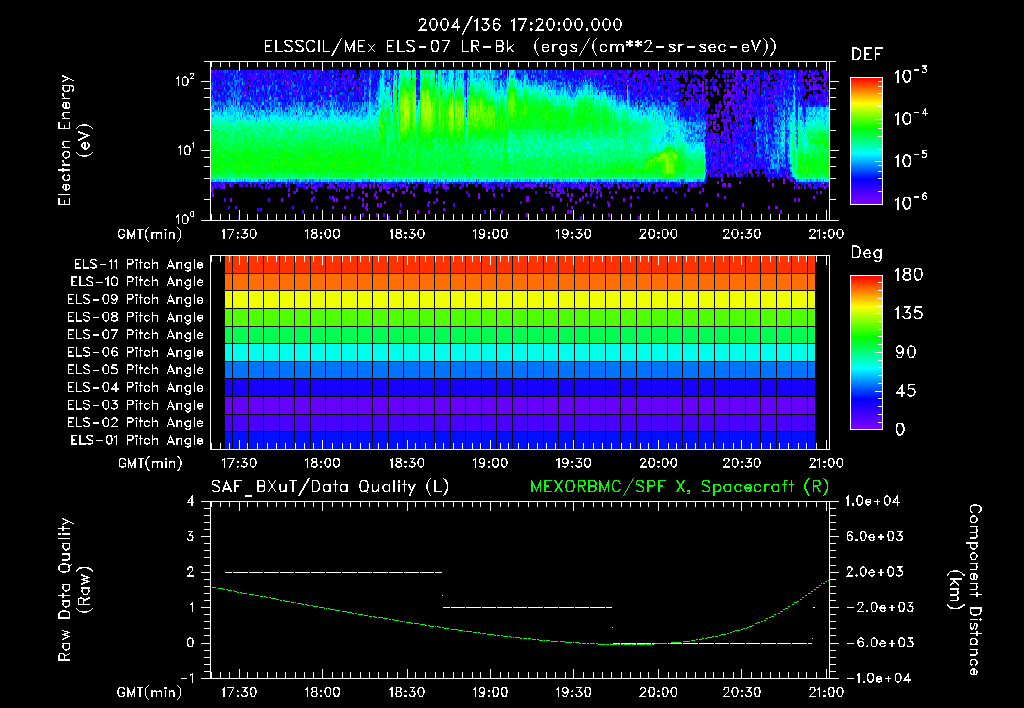The height and width of the screenshot is (708, 1024).
Task: Click the ELS-11 Pitch Angle row label
Action: click(138, 265)
